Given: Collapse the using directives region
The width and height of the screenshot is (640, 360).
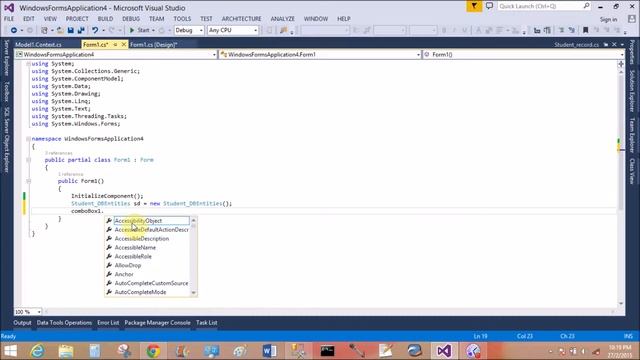Looking at the screenshot, I should point(28,64).
